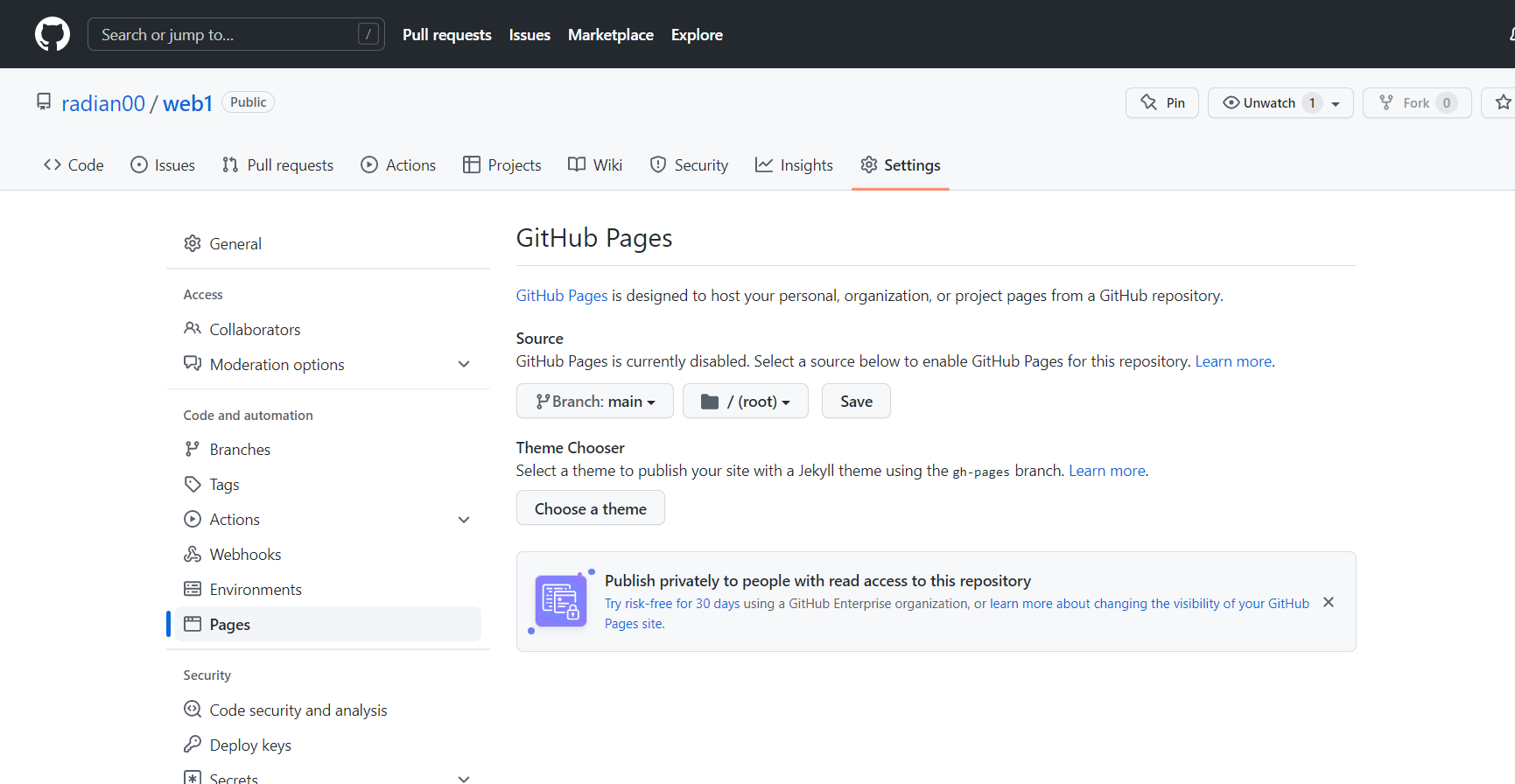
Task: Focus the Search or jump to field
Action: click(236, 34)
